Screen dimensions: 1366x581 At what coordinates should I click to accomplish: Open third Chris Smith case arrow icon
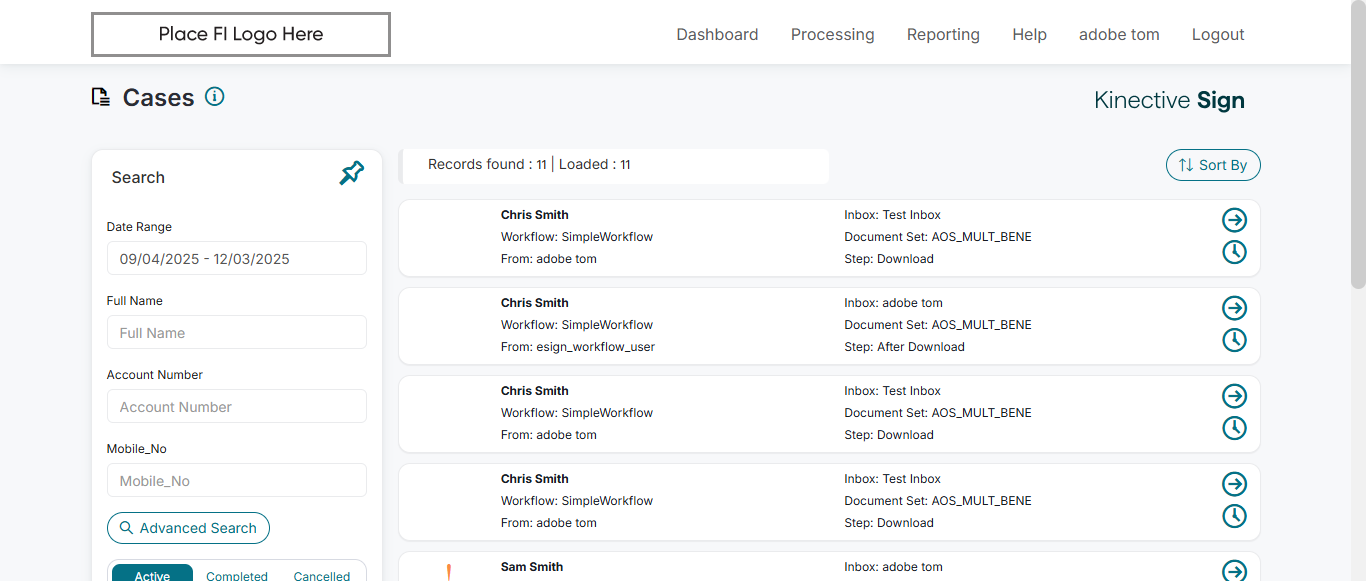click(x=1235, y=396)
